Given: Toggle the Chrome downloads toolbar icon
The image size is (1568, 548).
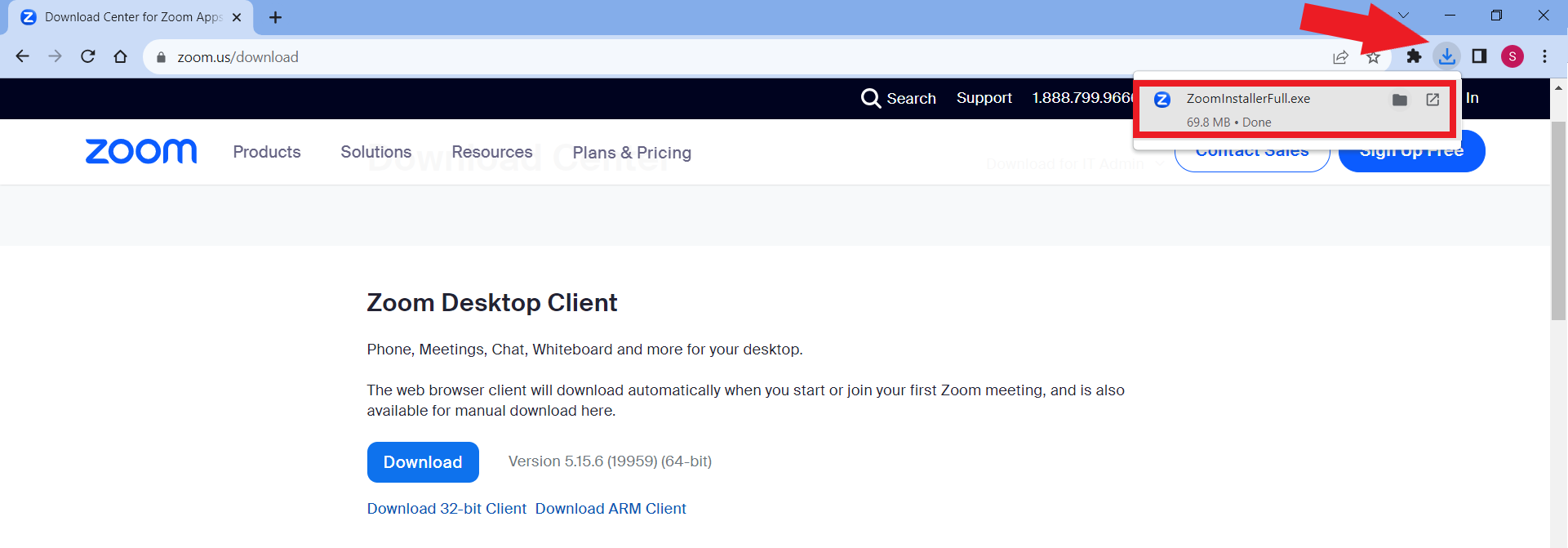Looking at the screenshot, I should pyautogui.click(x=1447, y=56).
